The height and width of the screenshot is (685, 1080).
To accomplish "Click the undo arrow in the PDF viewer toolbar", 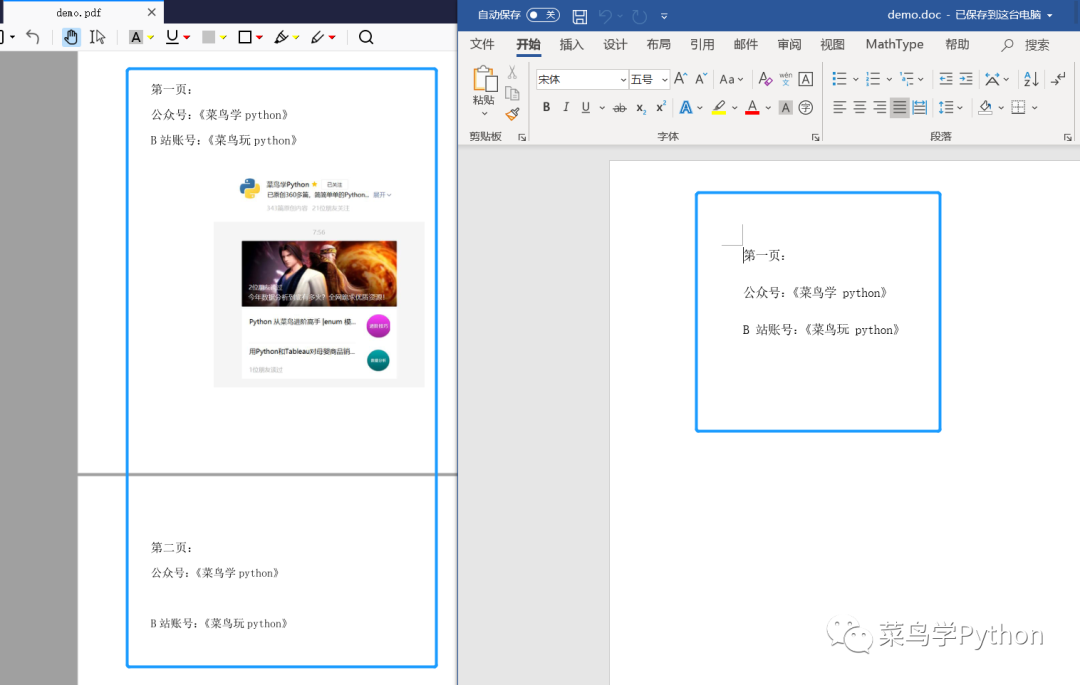I will pyautogui.click(x=32, y=36).
